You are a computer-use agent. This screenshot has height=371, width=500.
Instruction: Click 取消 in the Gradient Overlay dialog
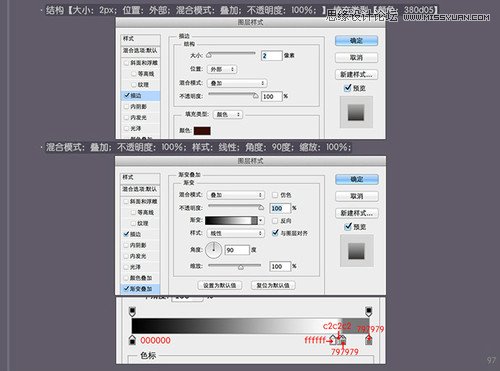(357, 196)
